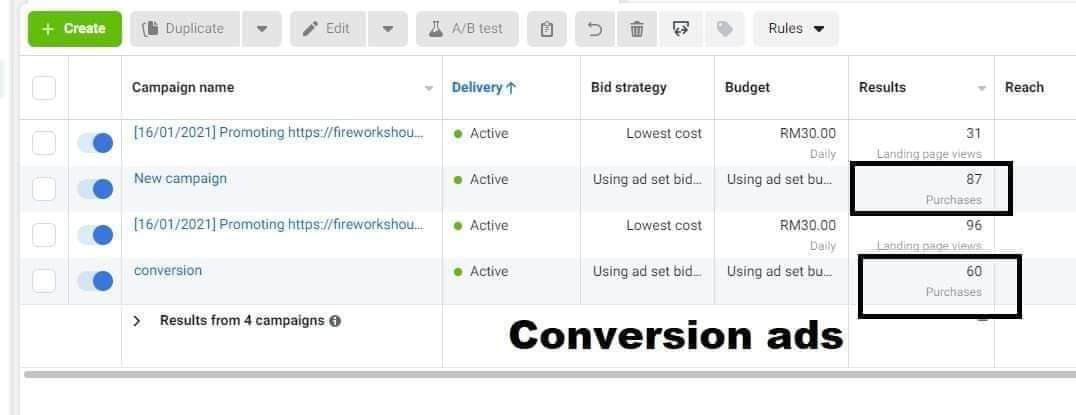Screen dimensions: 1076x415
Task: Click the info icon beside Results from 4 campaigns
Action: coord(335,321)
